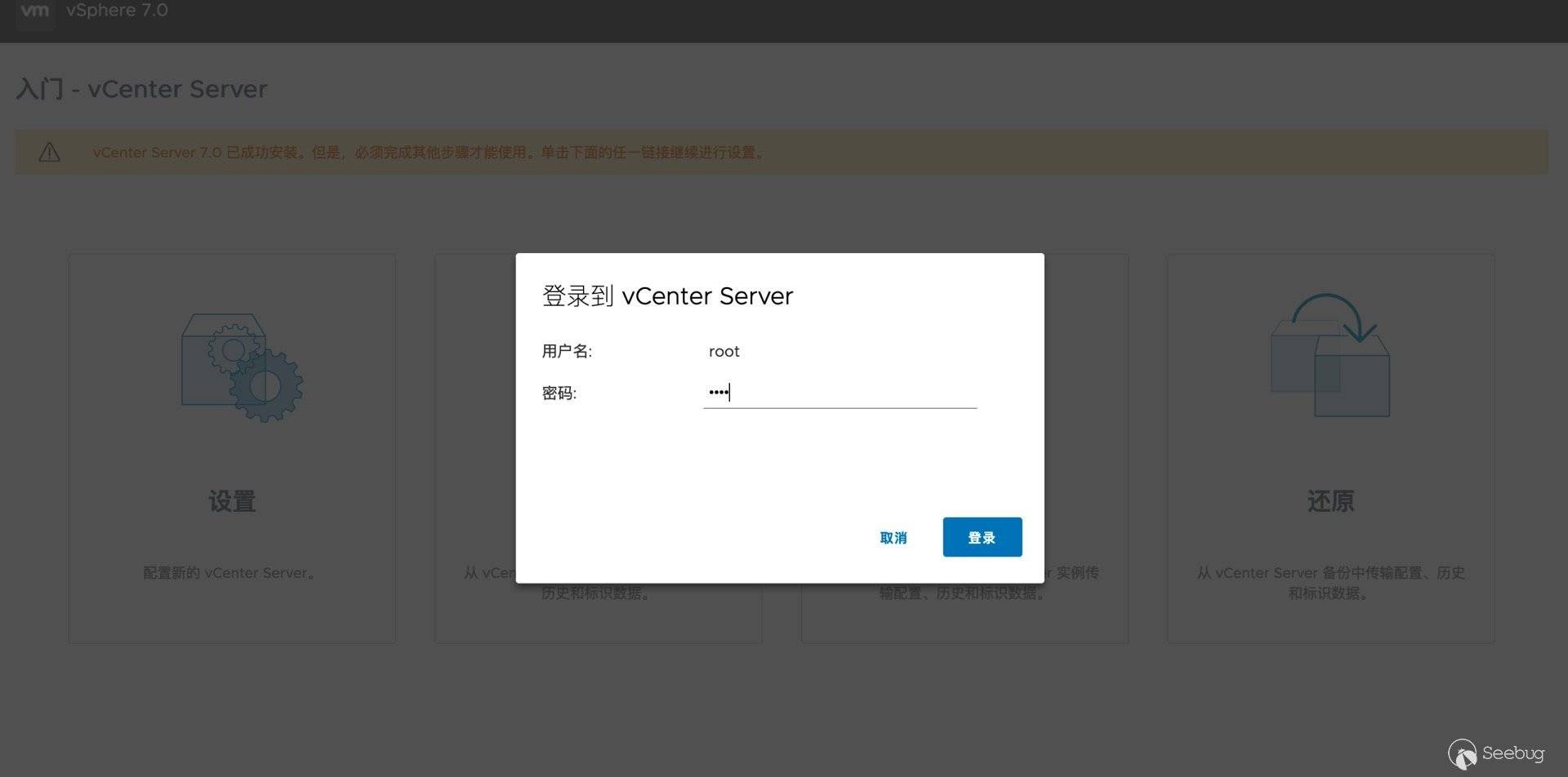This screenshot has height=777, width=1568.
Task: Click the 登录到 vCenter Server dialog title
Action: pyautogui.click(x=667, y=295)
